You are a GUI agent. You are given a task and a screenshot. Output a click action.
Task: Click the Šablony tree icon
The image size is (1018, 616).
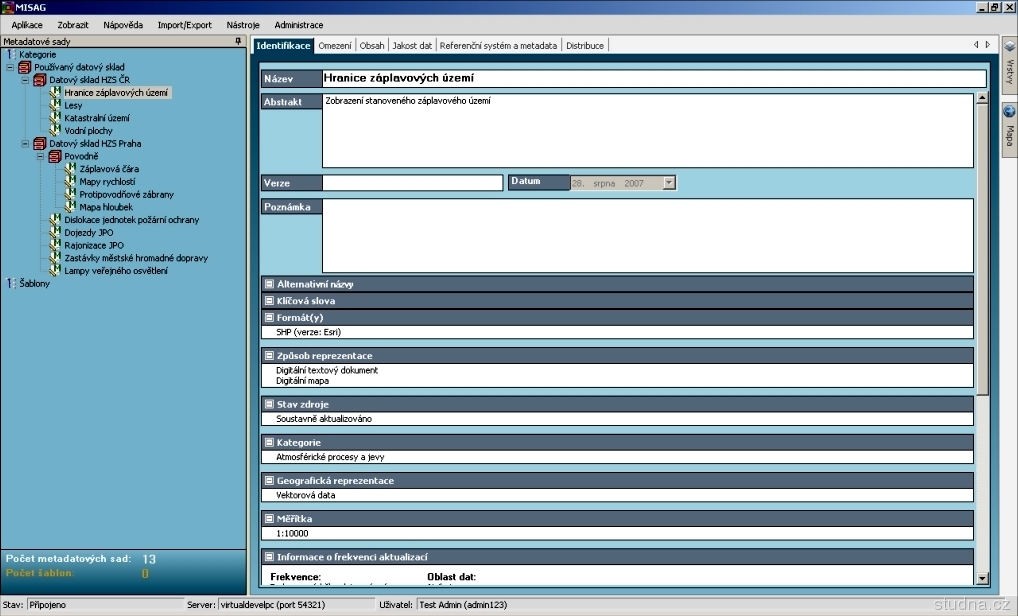tap(11, 283)
